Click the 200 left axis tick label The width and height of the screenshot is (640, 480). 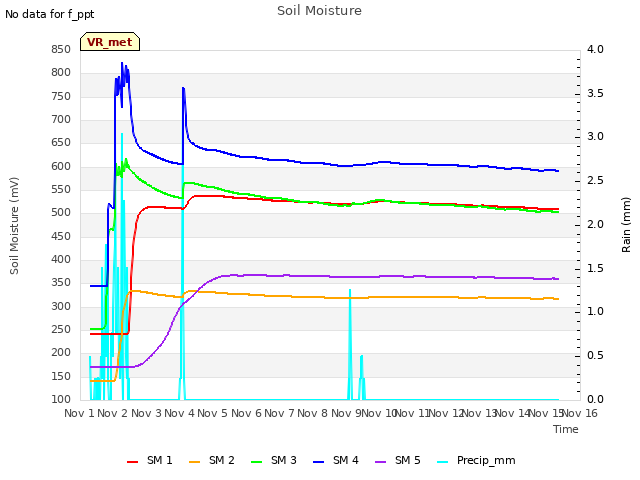tap(61, 353)
